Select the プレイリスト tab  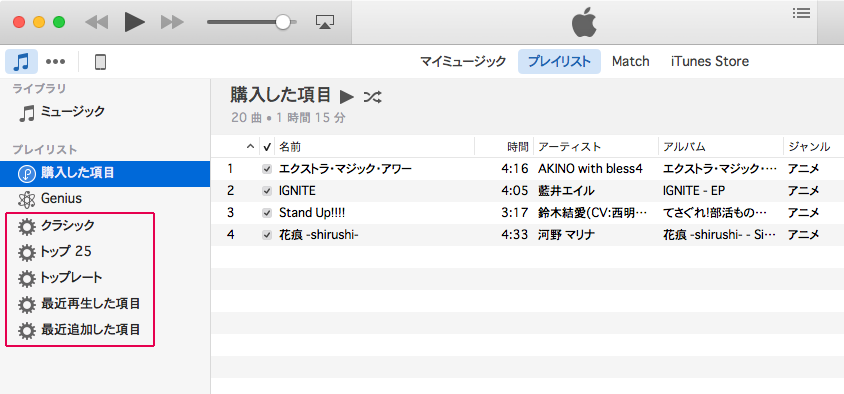pyautogui.click(x=559, y=61)
